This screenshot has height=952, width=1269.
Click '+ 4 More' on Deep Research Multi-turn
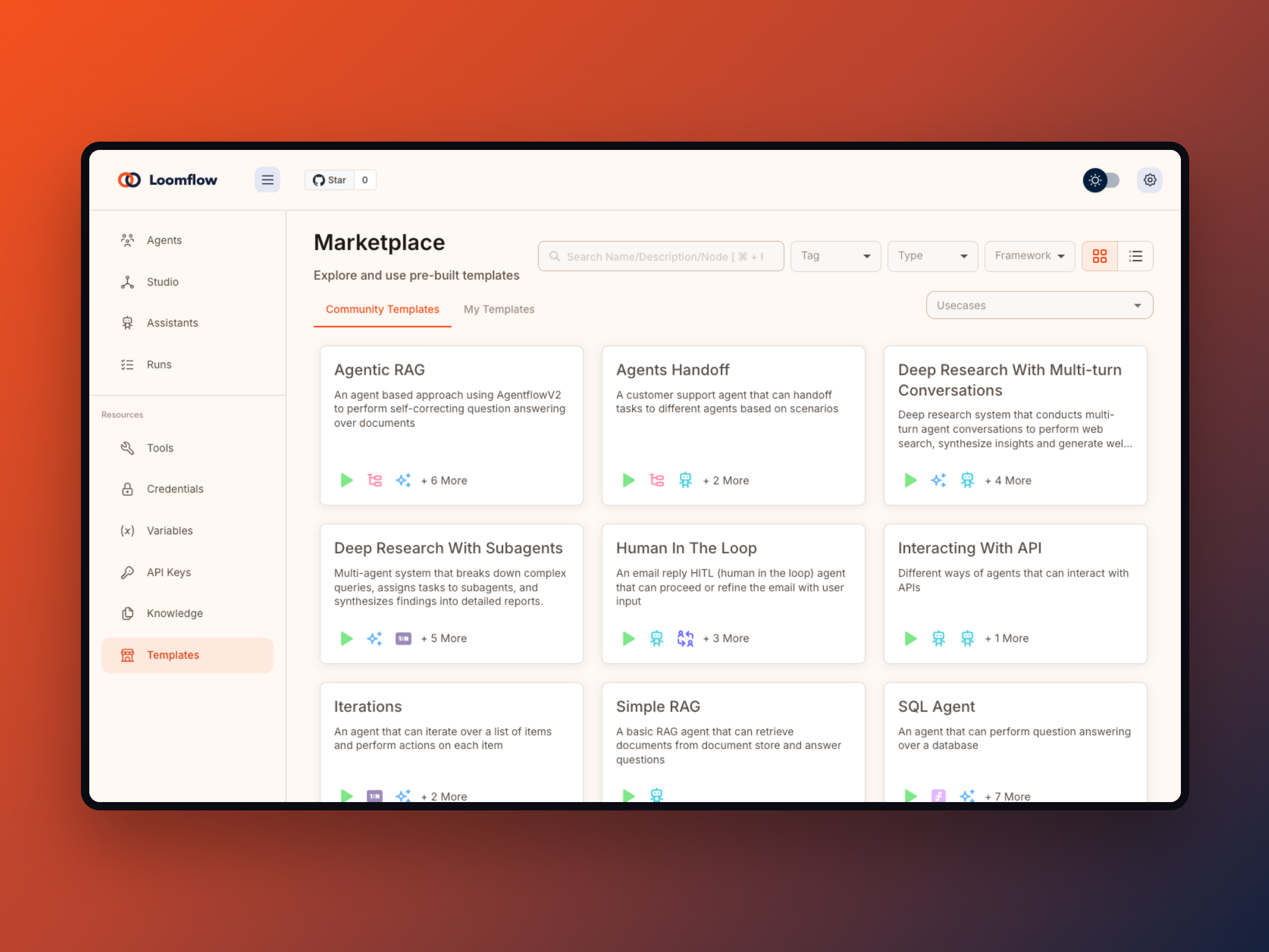[x=1008, y=481]
